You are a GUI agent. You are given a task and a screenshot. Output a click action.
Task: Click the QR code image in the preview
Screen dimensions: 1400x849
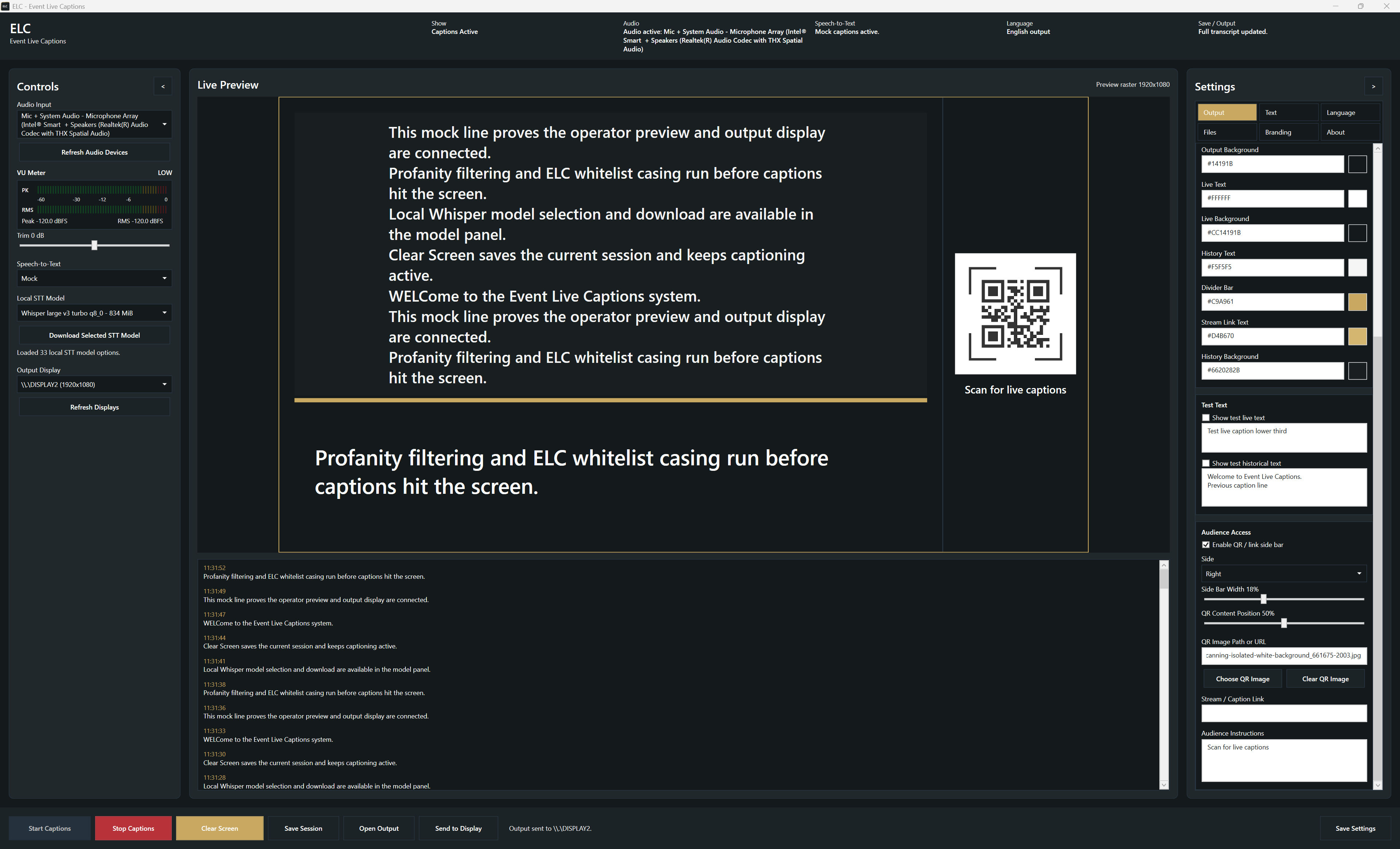pos(1015,314)
